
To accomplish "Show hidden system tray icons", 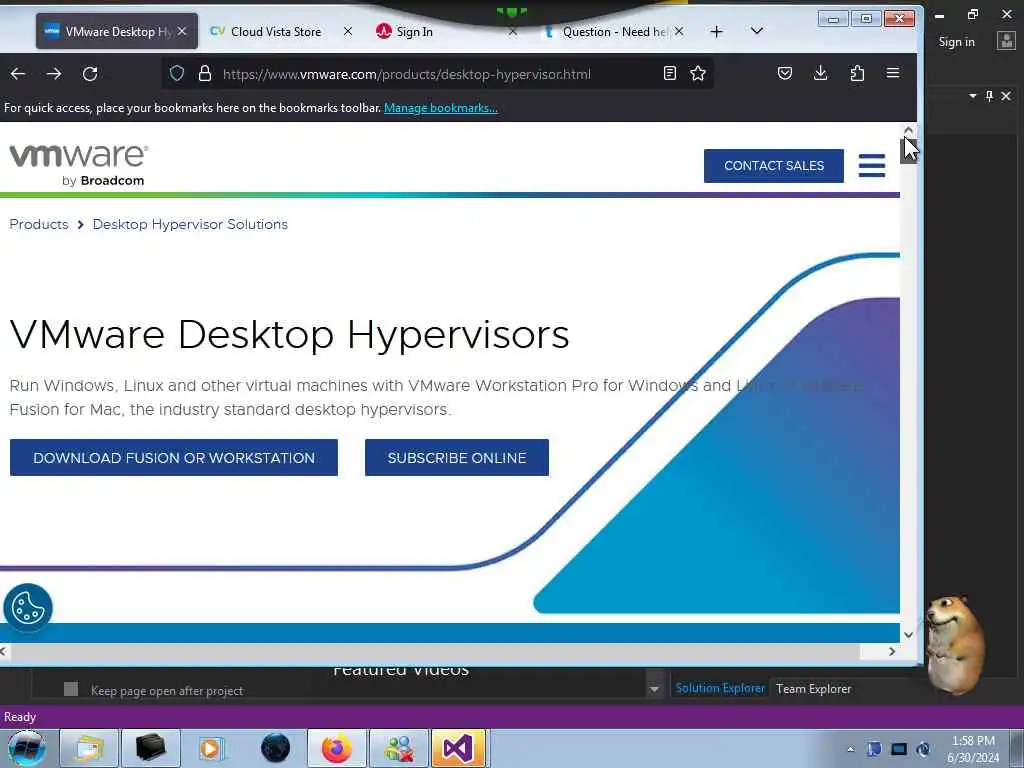I will pyautogui.click(x=850, y=749).
